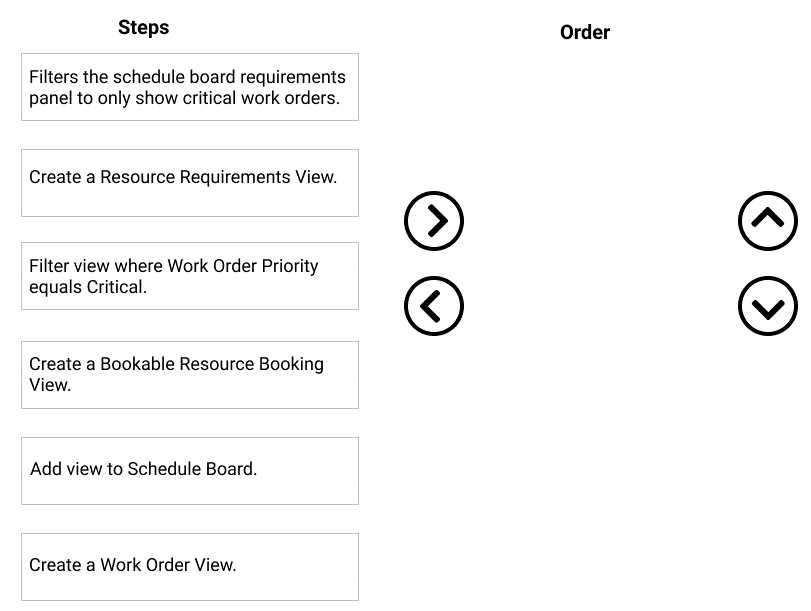The width and height of the screenshot is (811, 611).
Task: Select 'Create a Resource Requirements View' step
Action: pyautogui.click(x=190, y=183)
